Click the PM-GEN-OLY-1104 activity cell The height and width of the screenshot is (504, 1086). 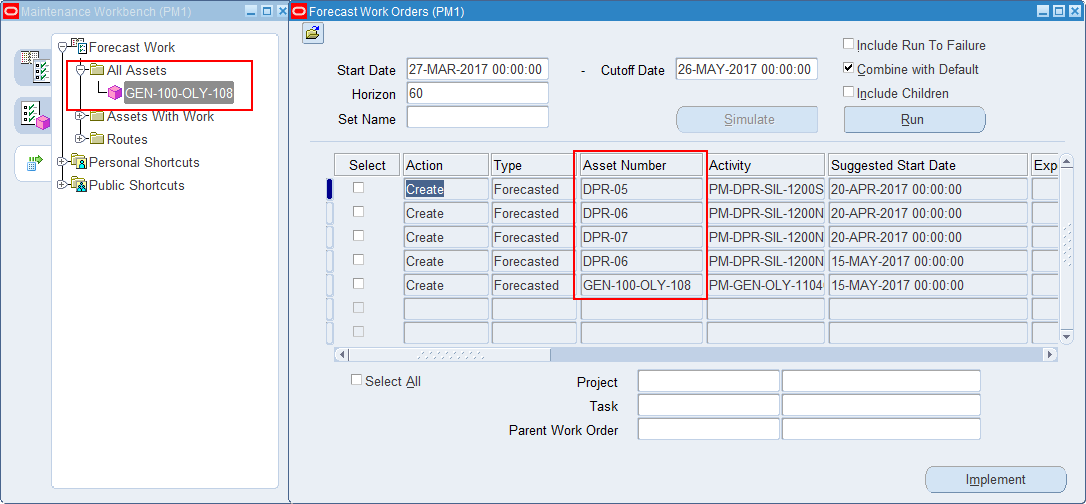pos(766,285)
